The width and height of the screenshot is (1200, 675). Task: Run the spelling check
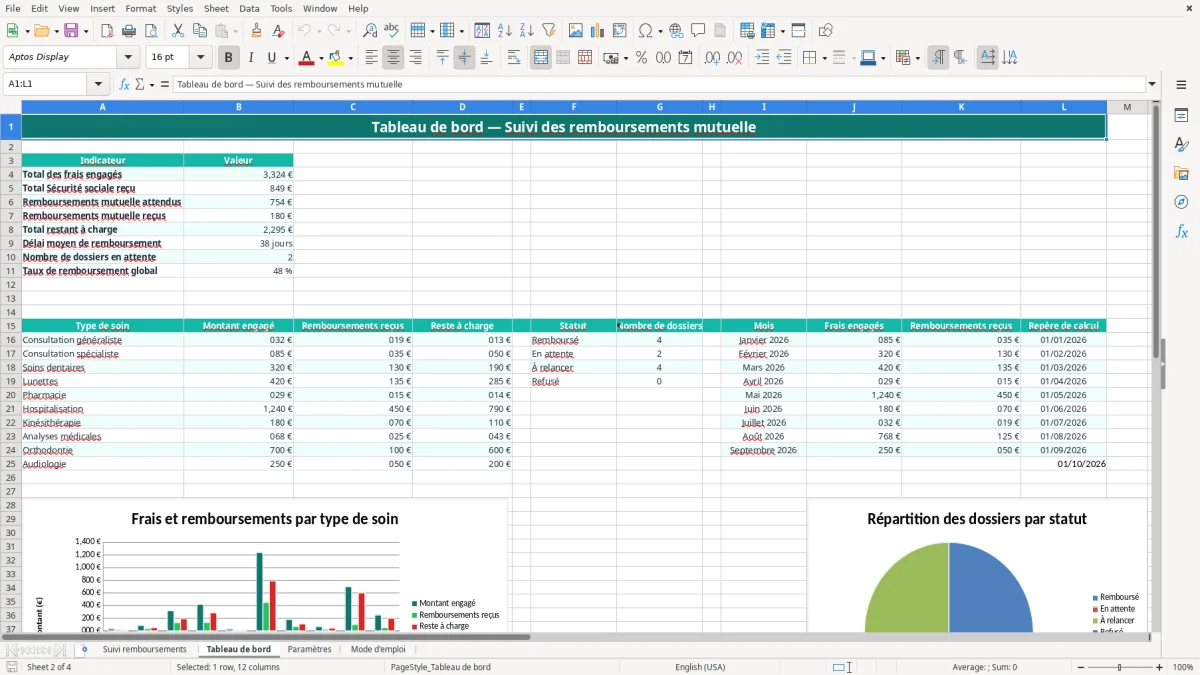click(x=392, y=31)
